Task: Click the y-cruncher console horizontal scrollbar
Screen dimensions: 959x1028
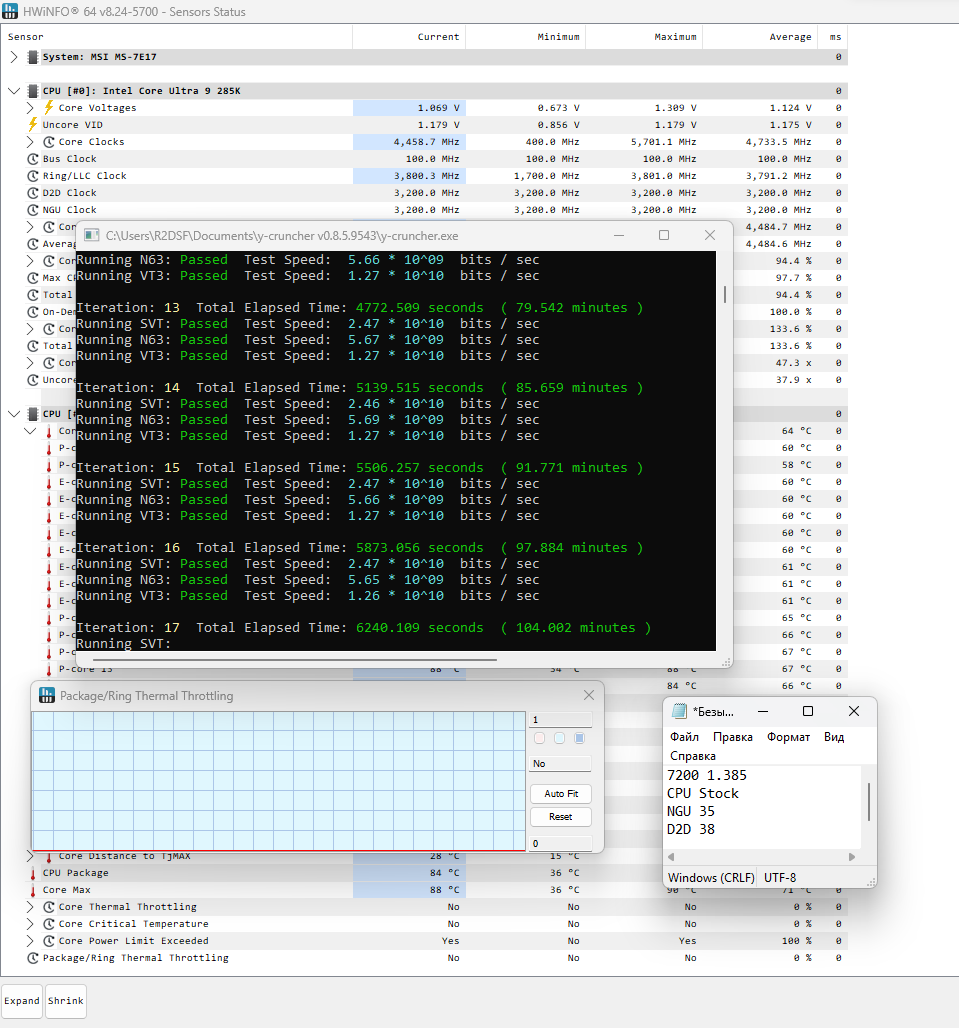Action: click(x=294, y=660)
